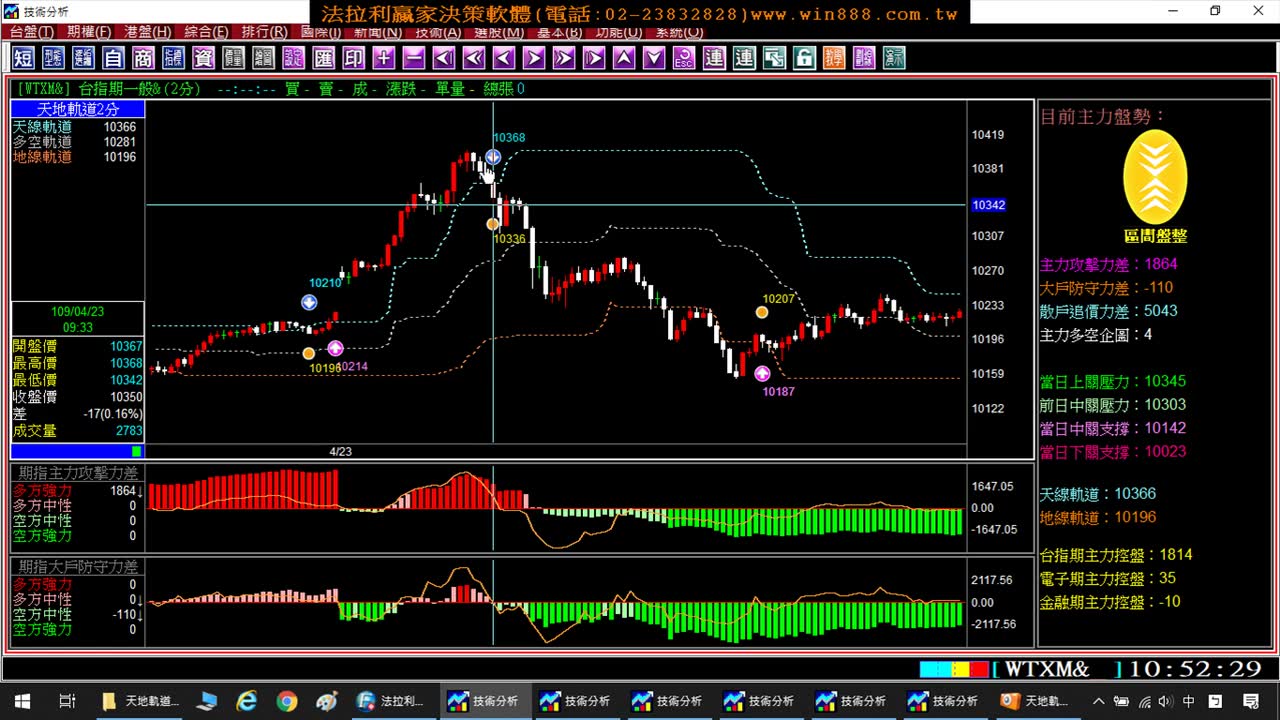This screenshot has height=720, width=1280.
Task: Open the 港盤(H) menu
Action: [147, 32]
